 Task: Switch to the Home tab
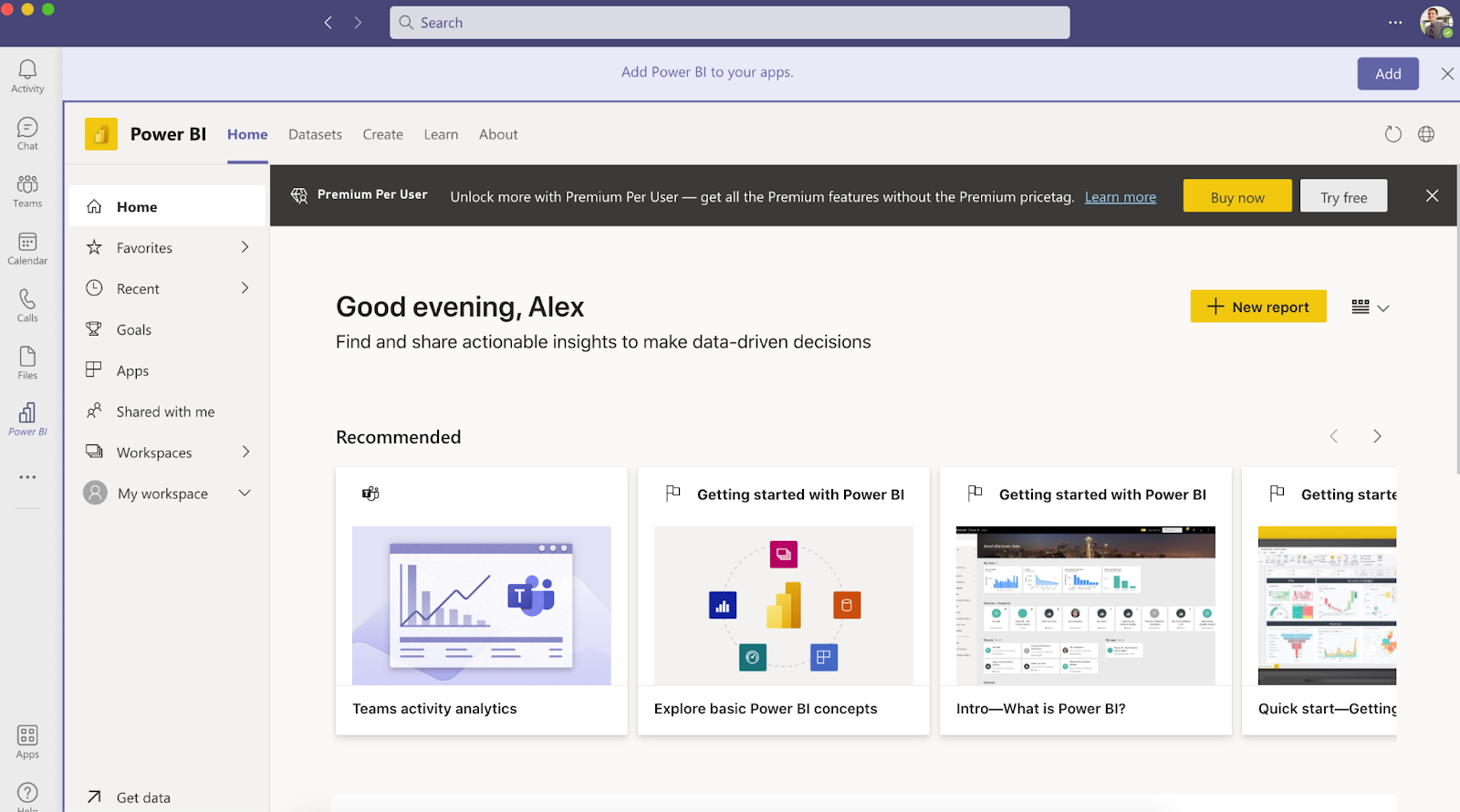tap(247, 134)
